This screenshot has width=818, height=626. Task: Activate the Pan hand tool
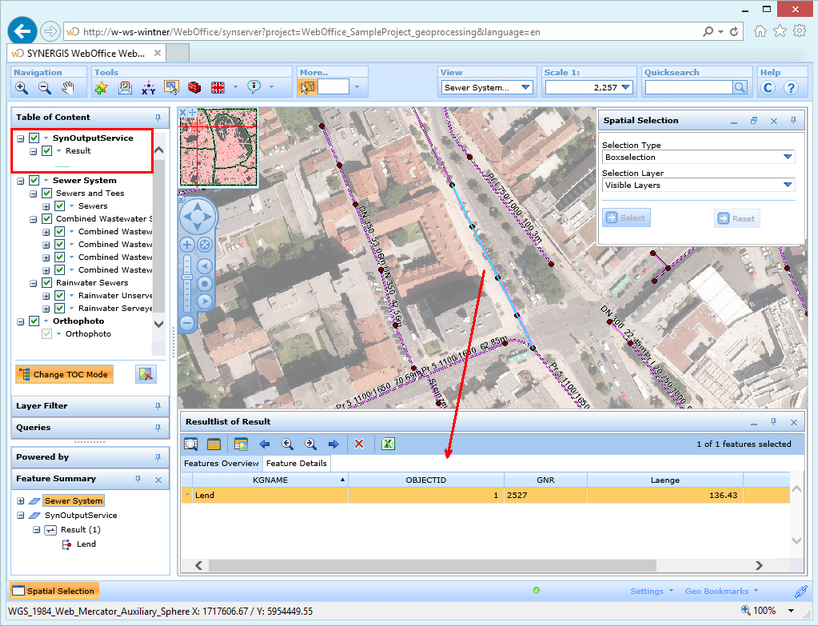coord(68,88)
